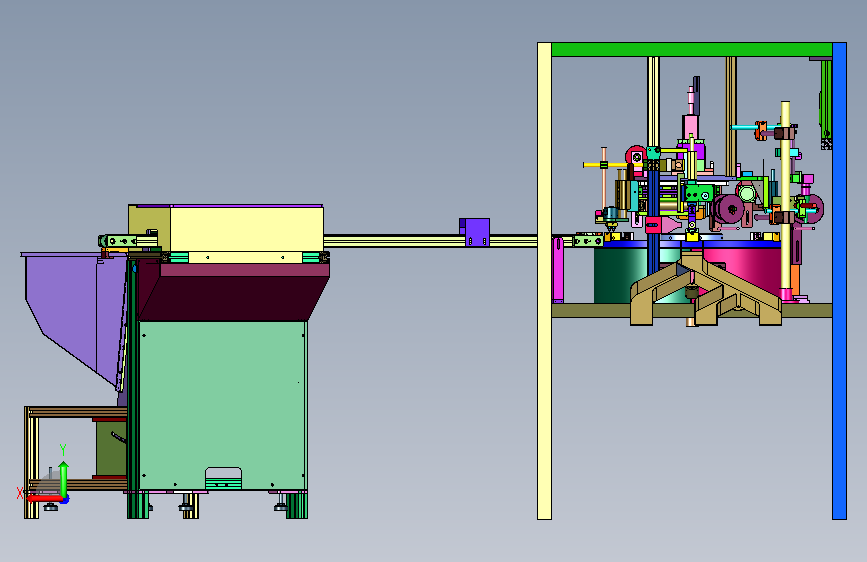Select the blue right column of the frame

click(839, 280)
